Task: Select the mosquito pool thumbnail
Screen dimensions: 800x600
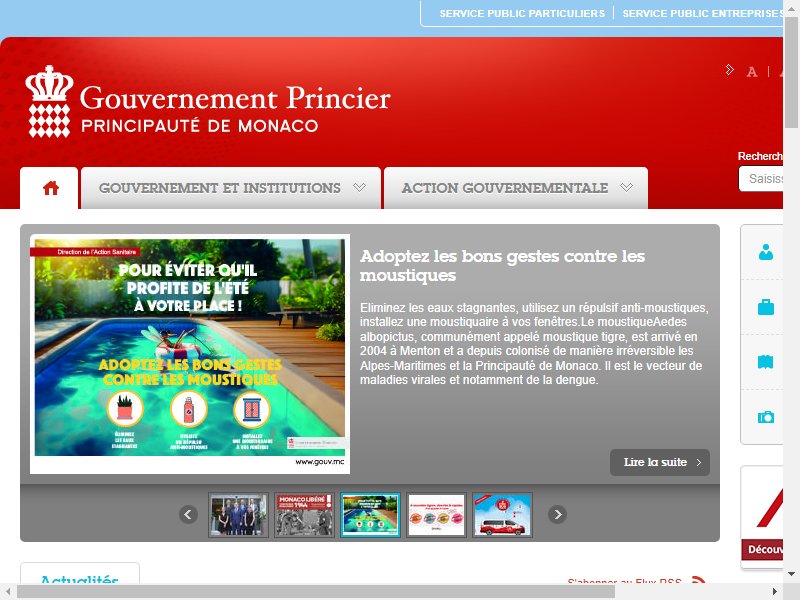Action: point(370,515)
